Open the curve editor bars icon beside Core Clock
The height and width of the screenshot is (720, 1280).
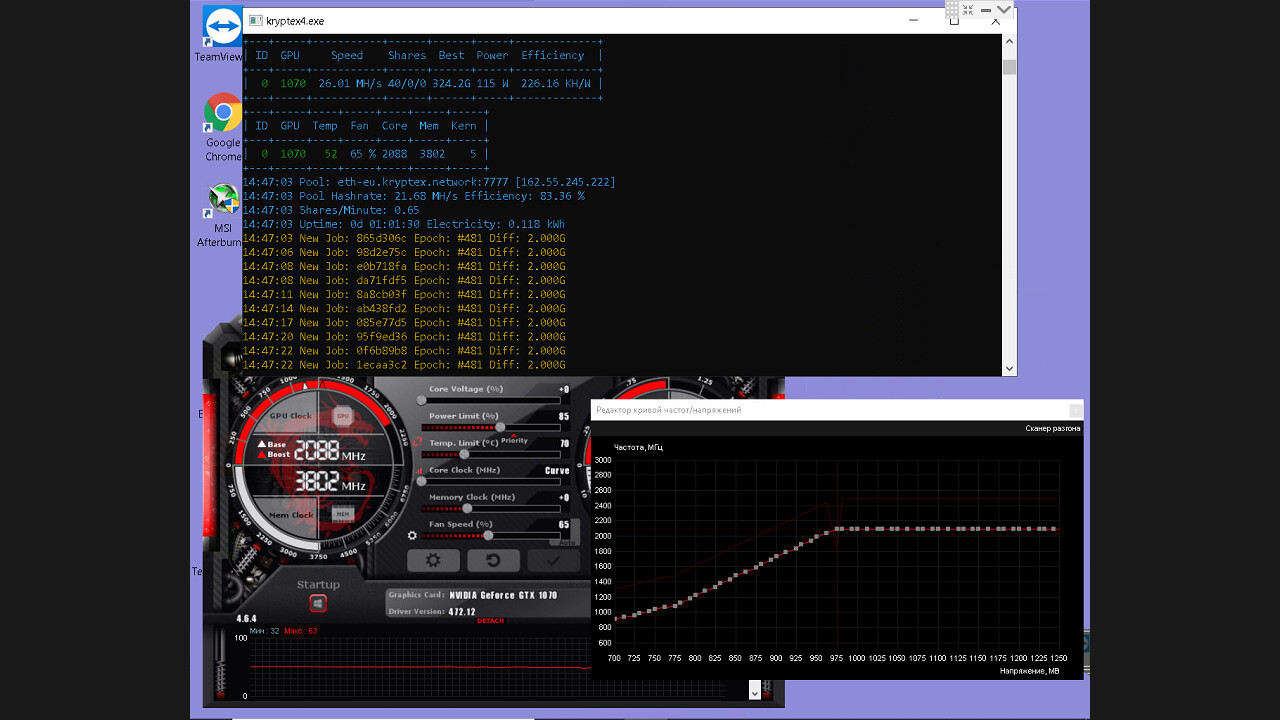point(418,473)
